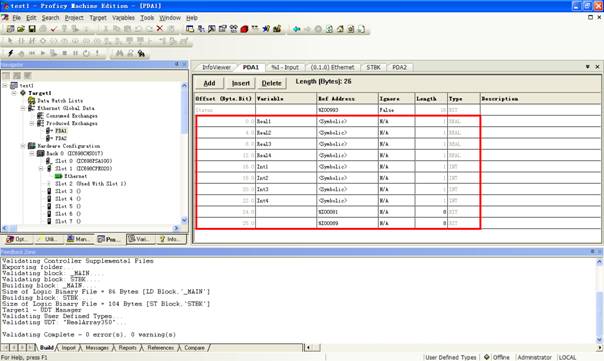
Task: Click the Int4 variable cell
Action: pos(286,201)
